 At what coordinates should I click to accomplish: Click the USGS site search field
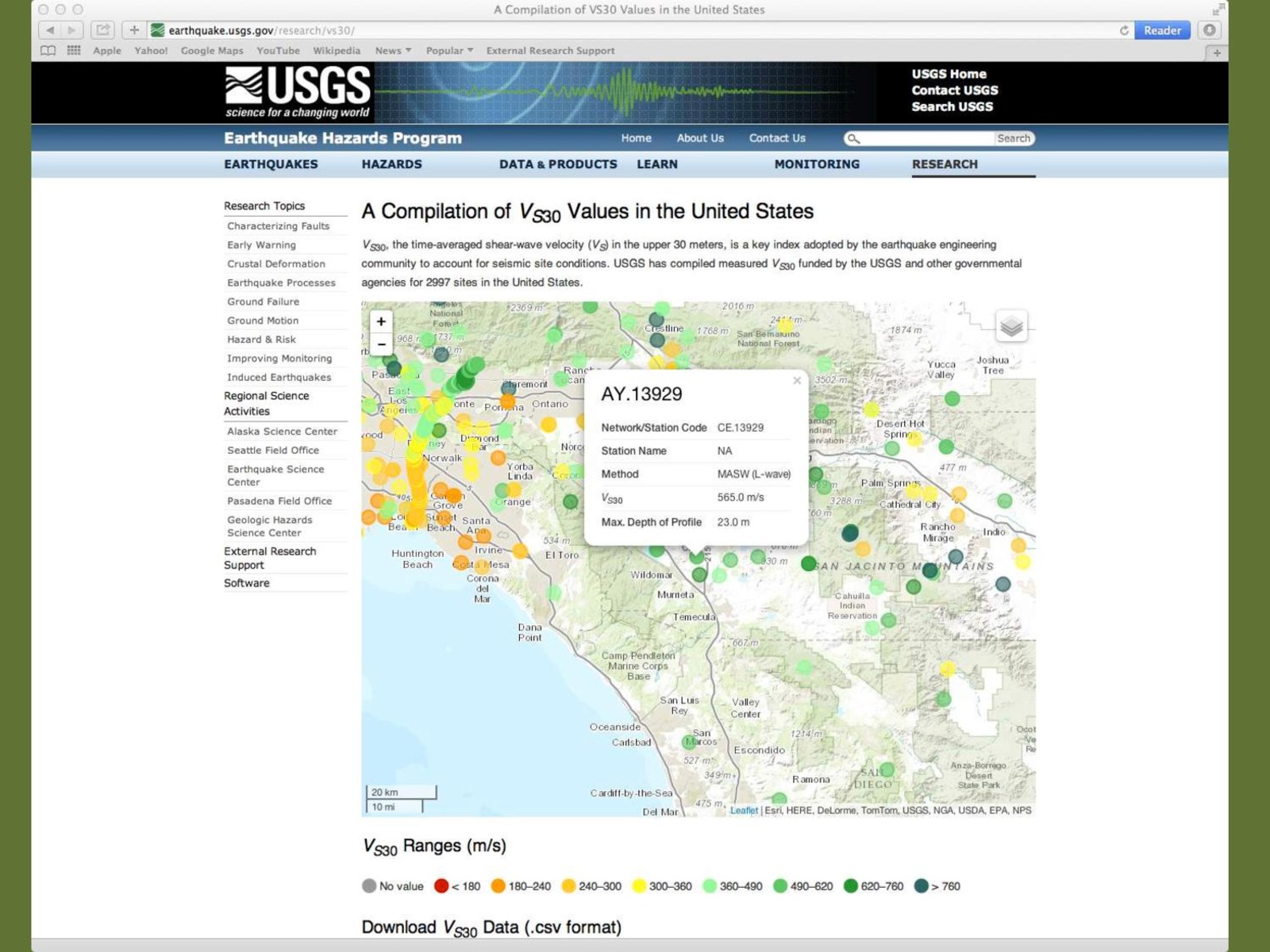coord(926,138)
